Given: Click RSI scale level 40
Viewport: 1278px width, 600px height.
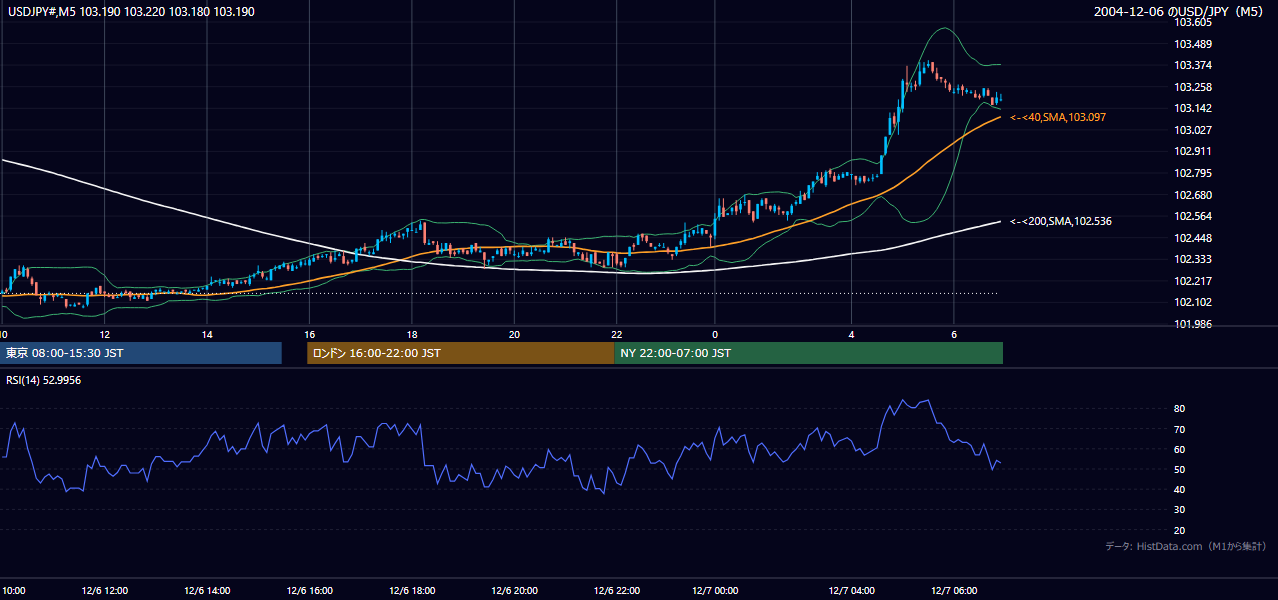Looking at the screenshot, I should click(x=1180, y=490).
